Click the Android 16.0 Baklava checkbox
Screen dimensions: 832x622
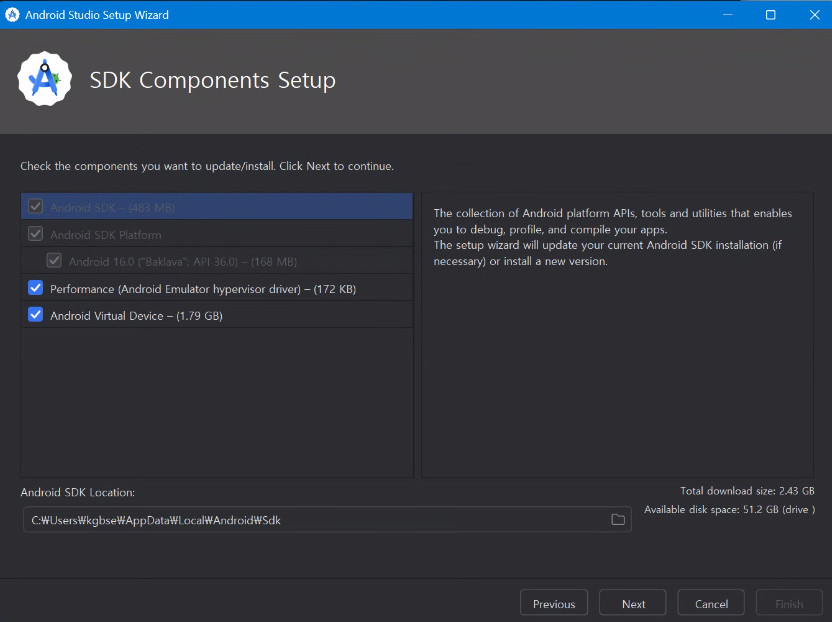[x=54, y=261]
